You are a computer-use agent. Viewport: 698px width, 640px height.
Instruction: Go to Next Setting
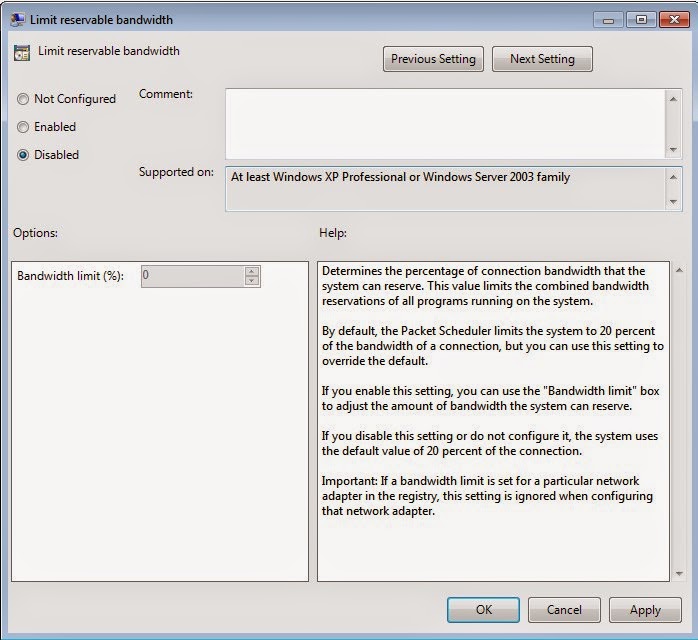pos(542,59)
